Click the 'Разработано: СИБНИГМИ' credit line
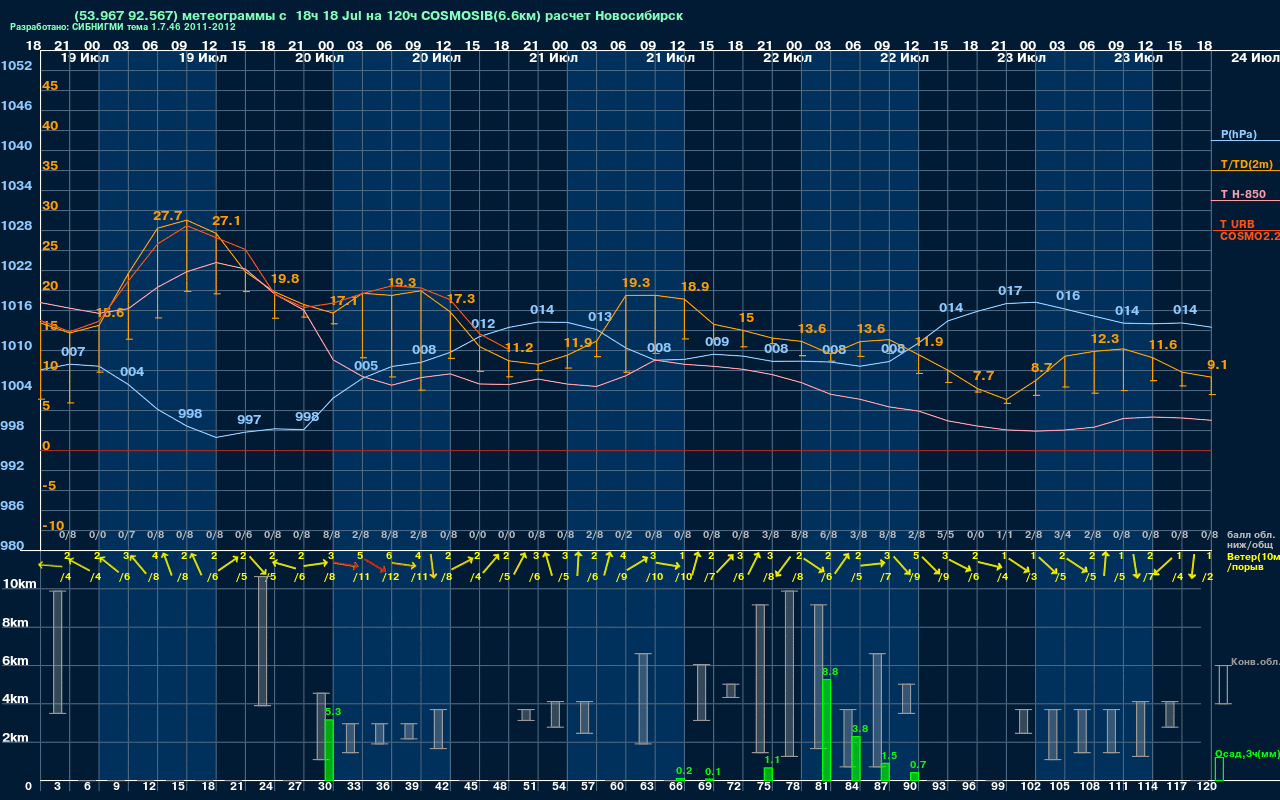The image size is (1280, 800). point(123,27)
